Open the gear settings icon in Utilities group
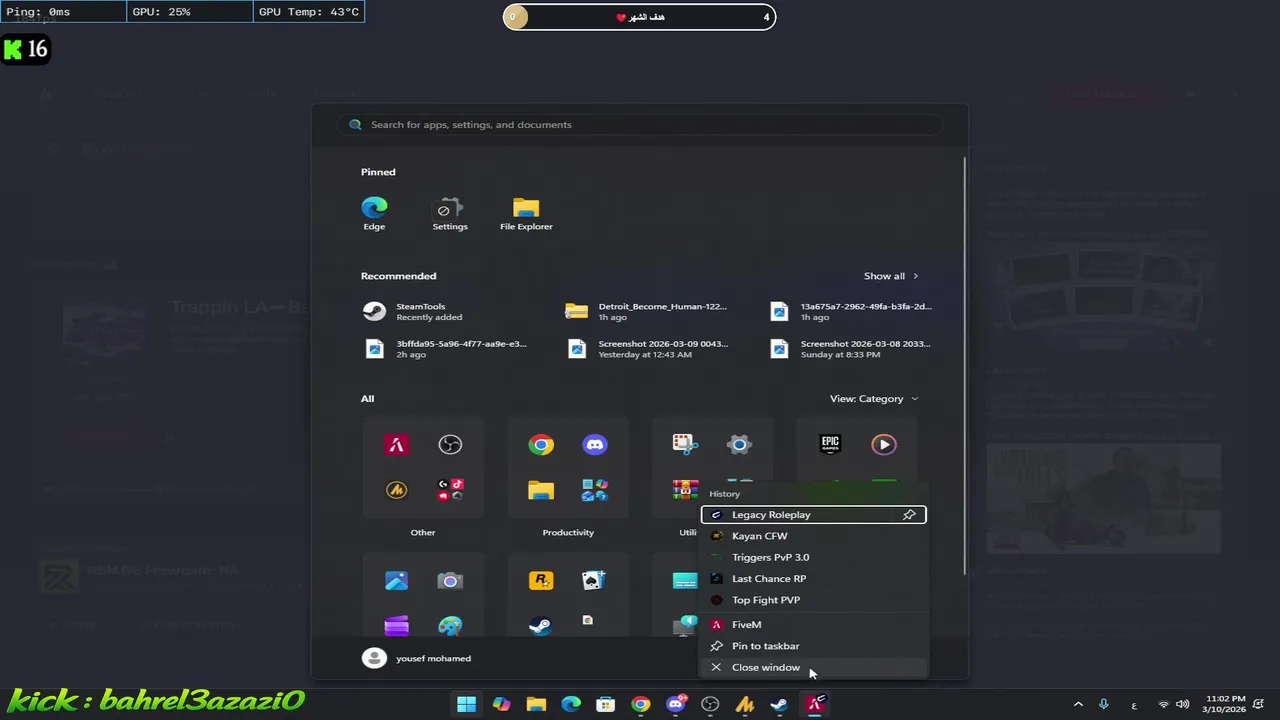The image size is (1280, 720). pos(739,445)
